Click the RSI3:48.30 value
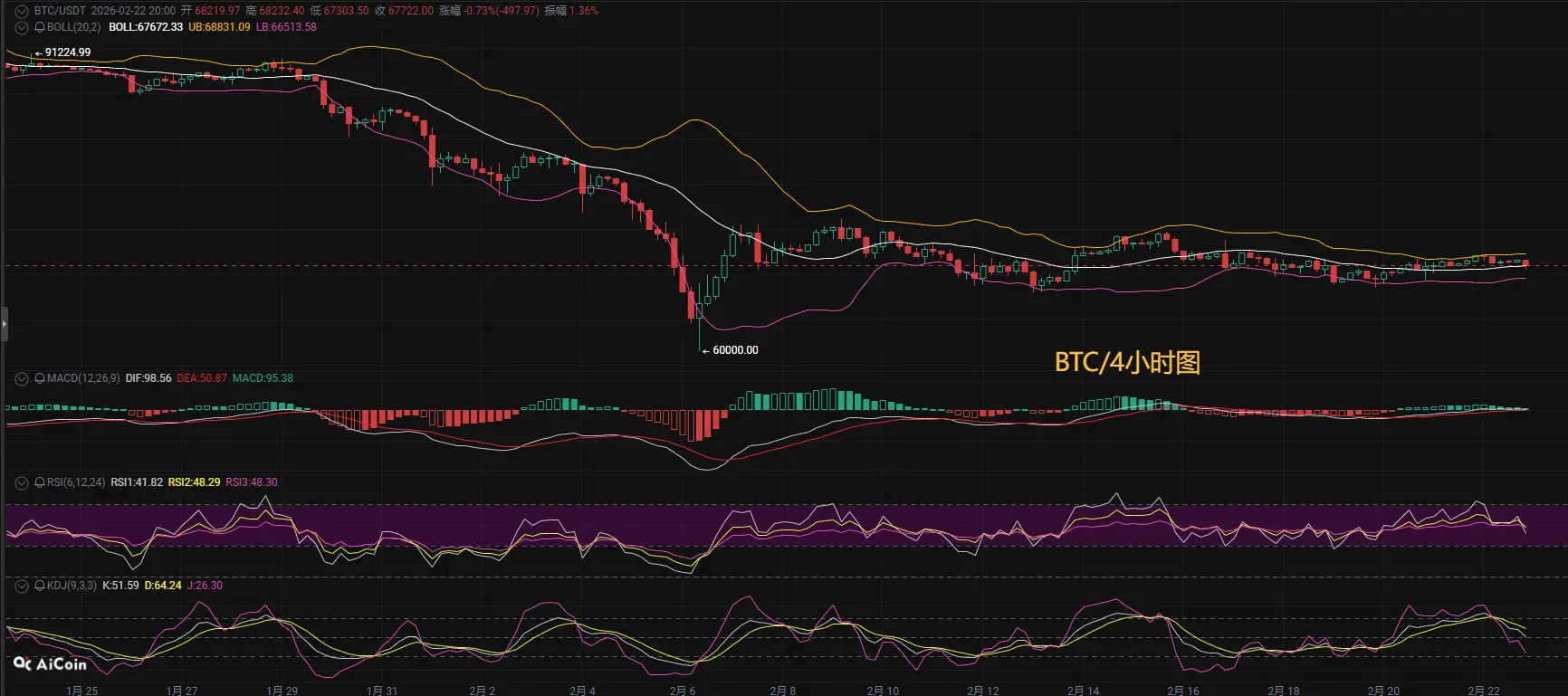The image size is (1568, 696). click(252, 482)
